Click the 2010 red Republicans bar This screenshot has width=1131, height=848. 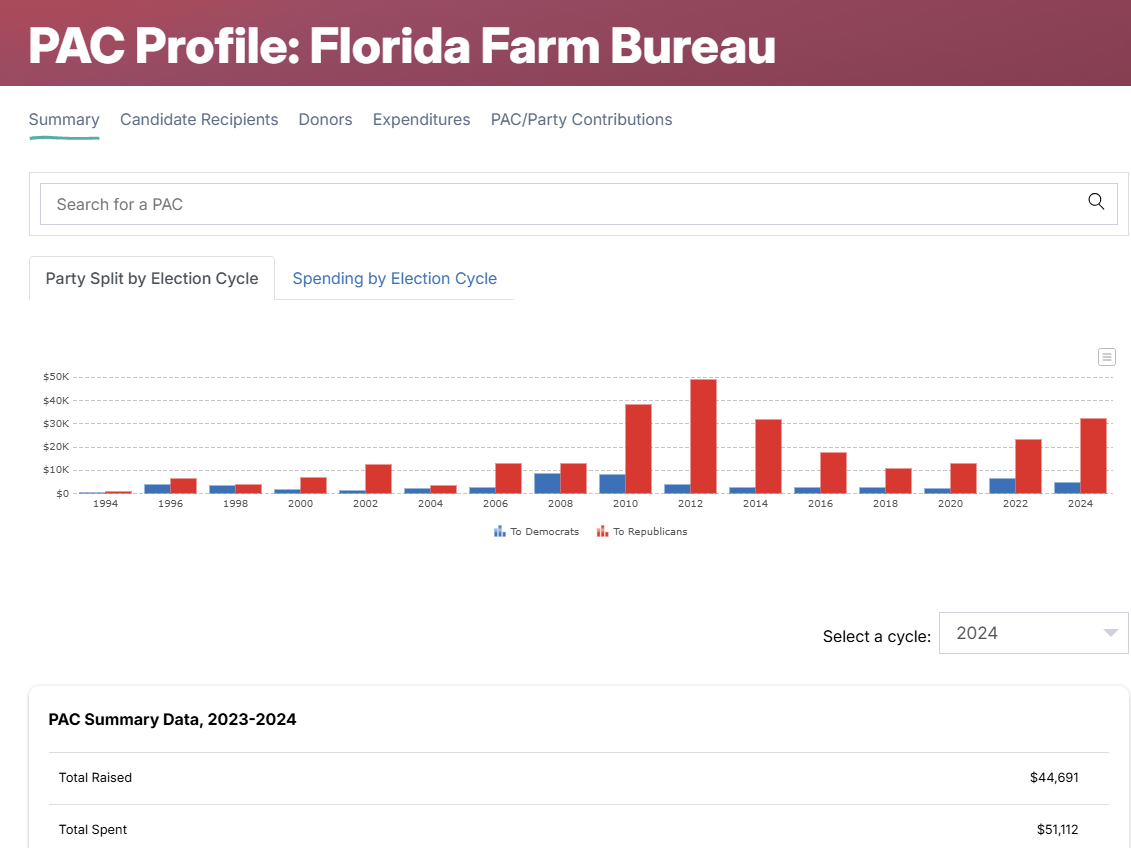(638, 448)
